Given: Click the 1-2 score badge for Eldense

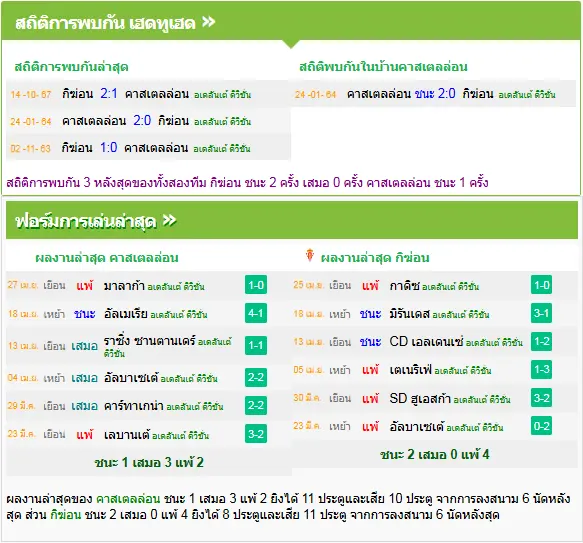Looking at the screenshot, I should [541, 341].
